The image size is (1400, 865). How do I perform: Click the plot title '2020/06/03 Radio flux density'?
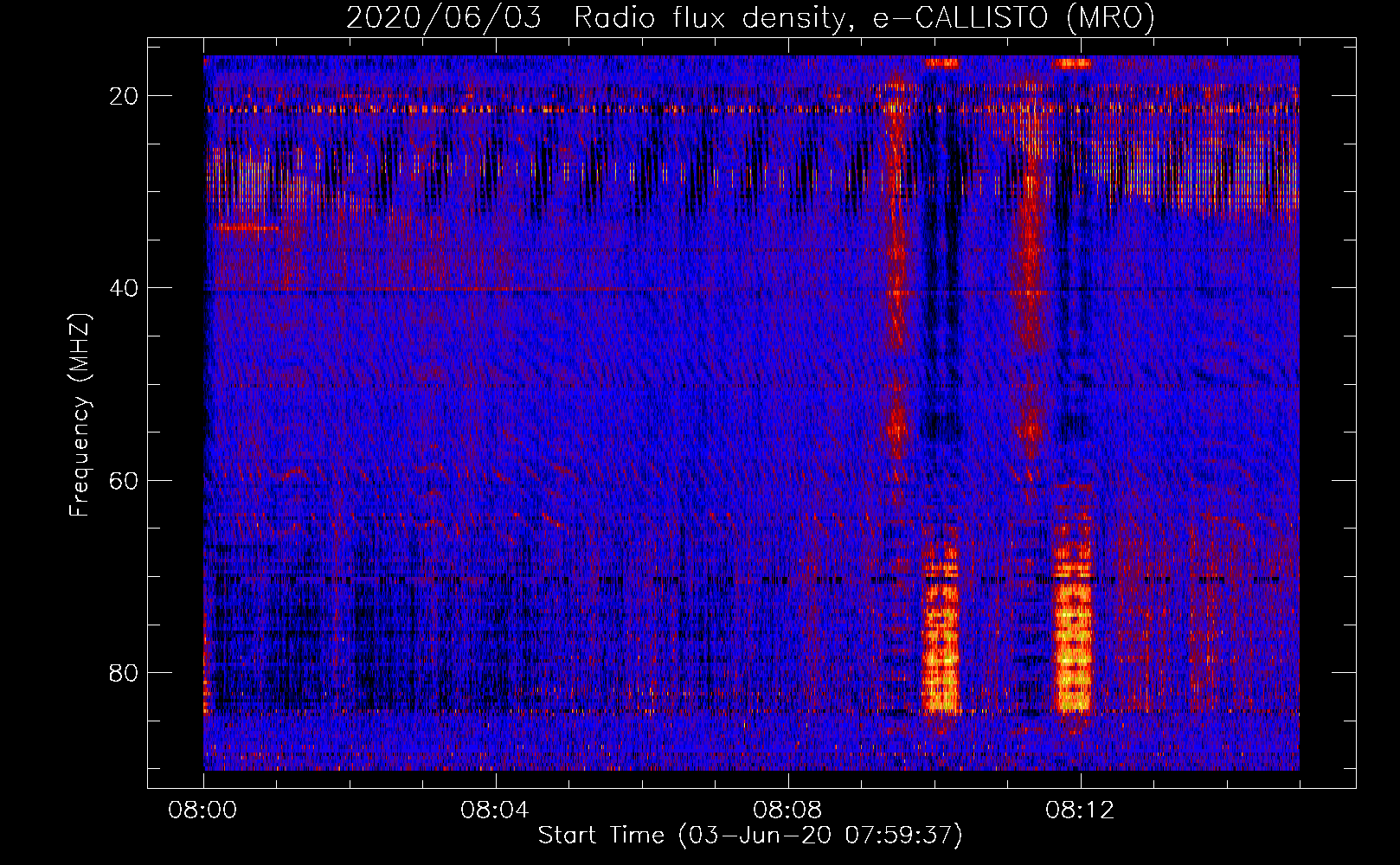[750, 18]
